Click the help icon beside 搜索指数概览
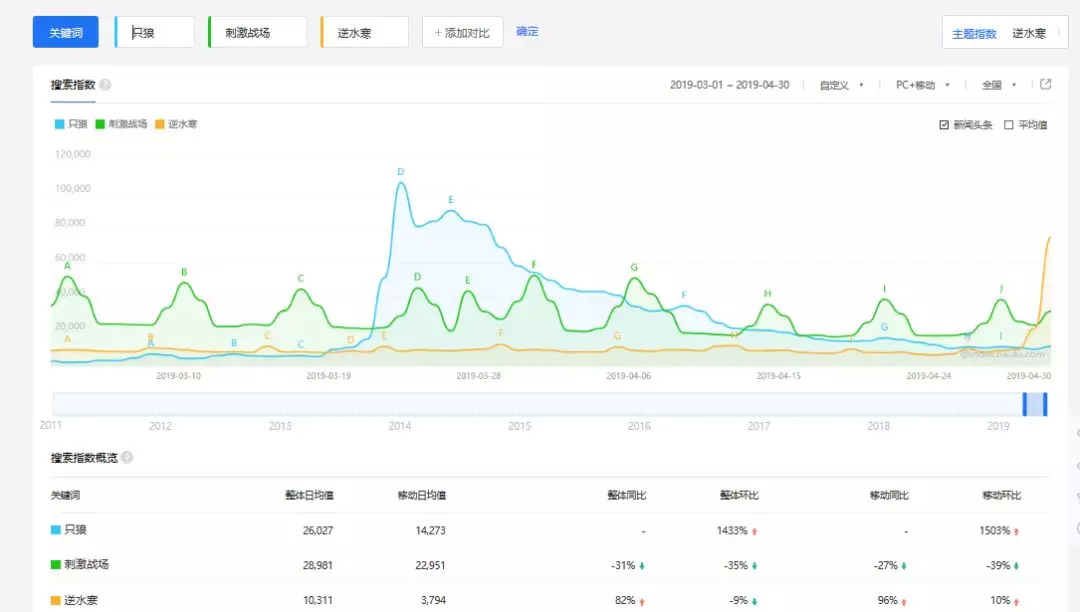 [127, 458]
